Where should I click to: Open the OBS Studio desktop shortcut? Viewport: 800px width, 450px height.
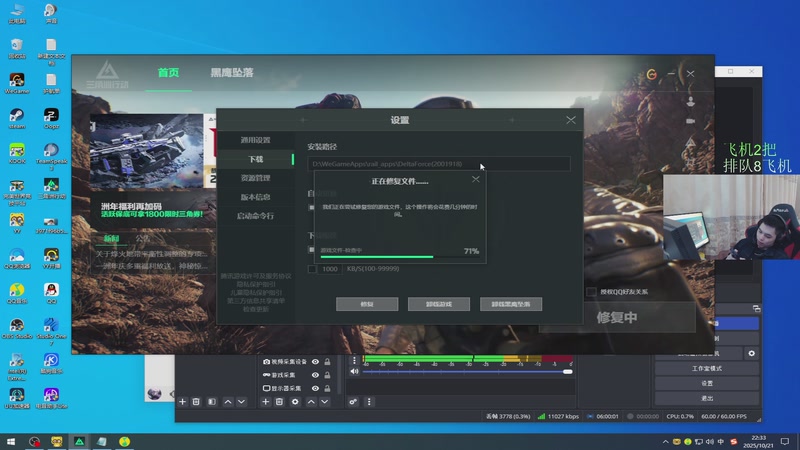tap(17, 328)
